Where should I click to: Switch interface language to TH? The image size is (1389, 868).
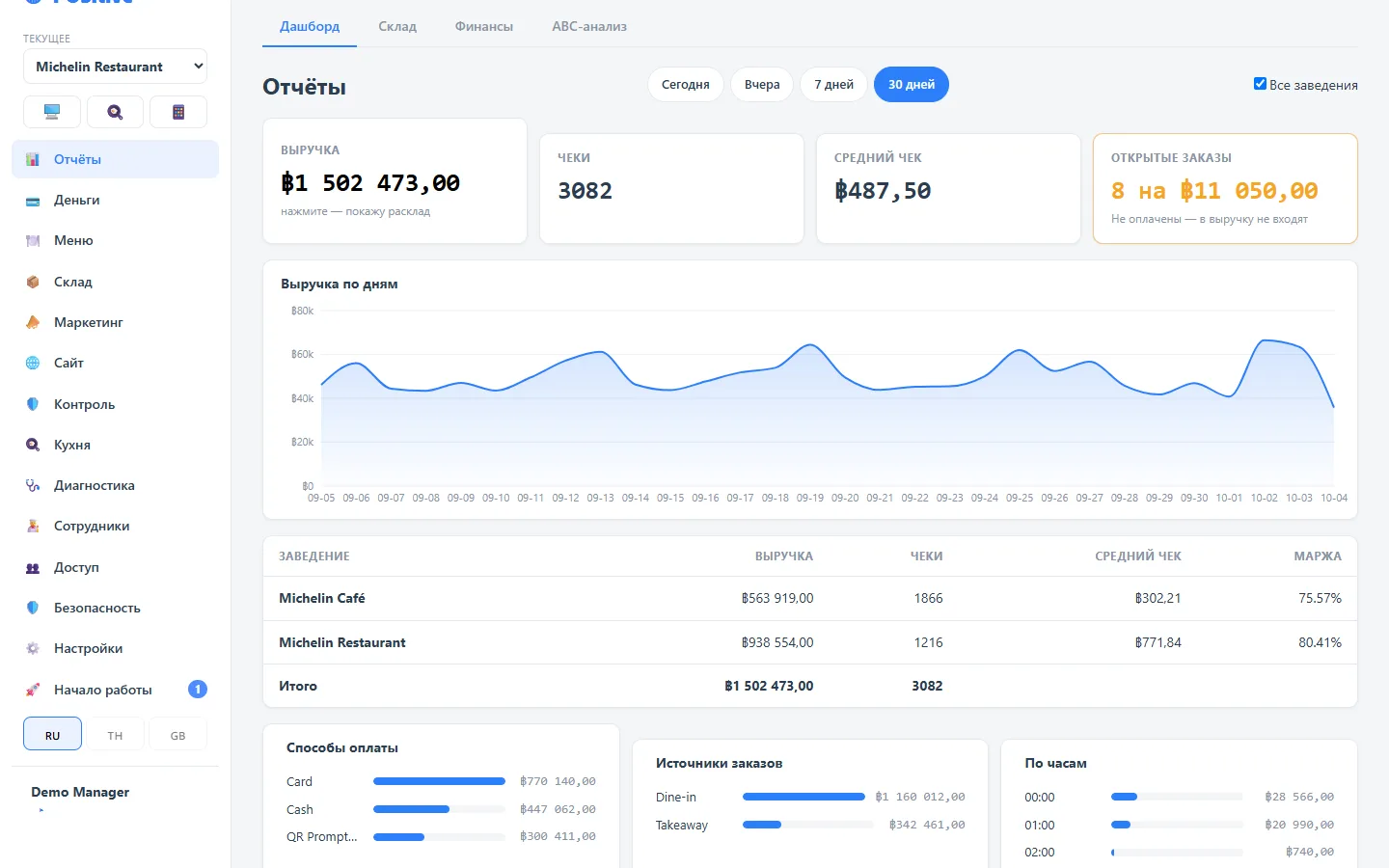tap(115, 735)
